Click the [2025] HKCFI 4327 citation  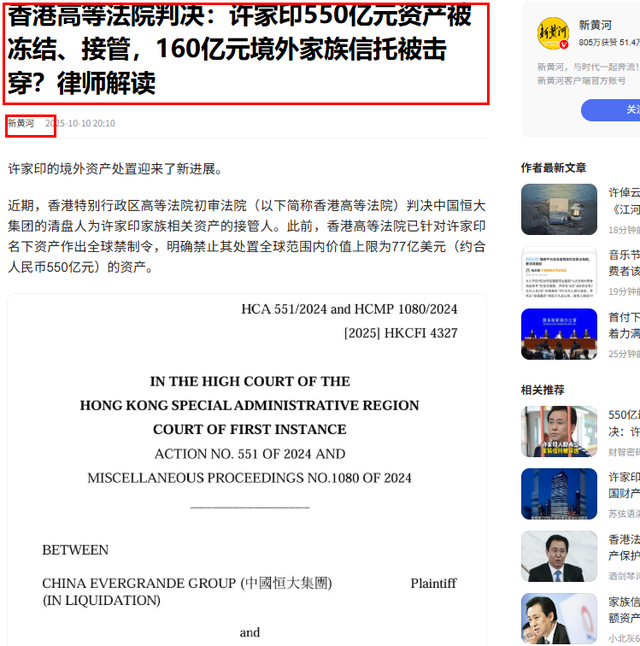point(401,333)
